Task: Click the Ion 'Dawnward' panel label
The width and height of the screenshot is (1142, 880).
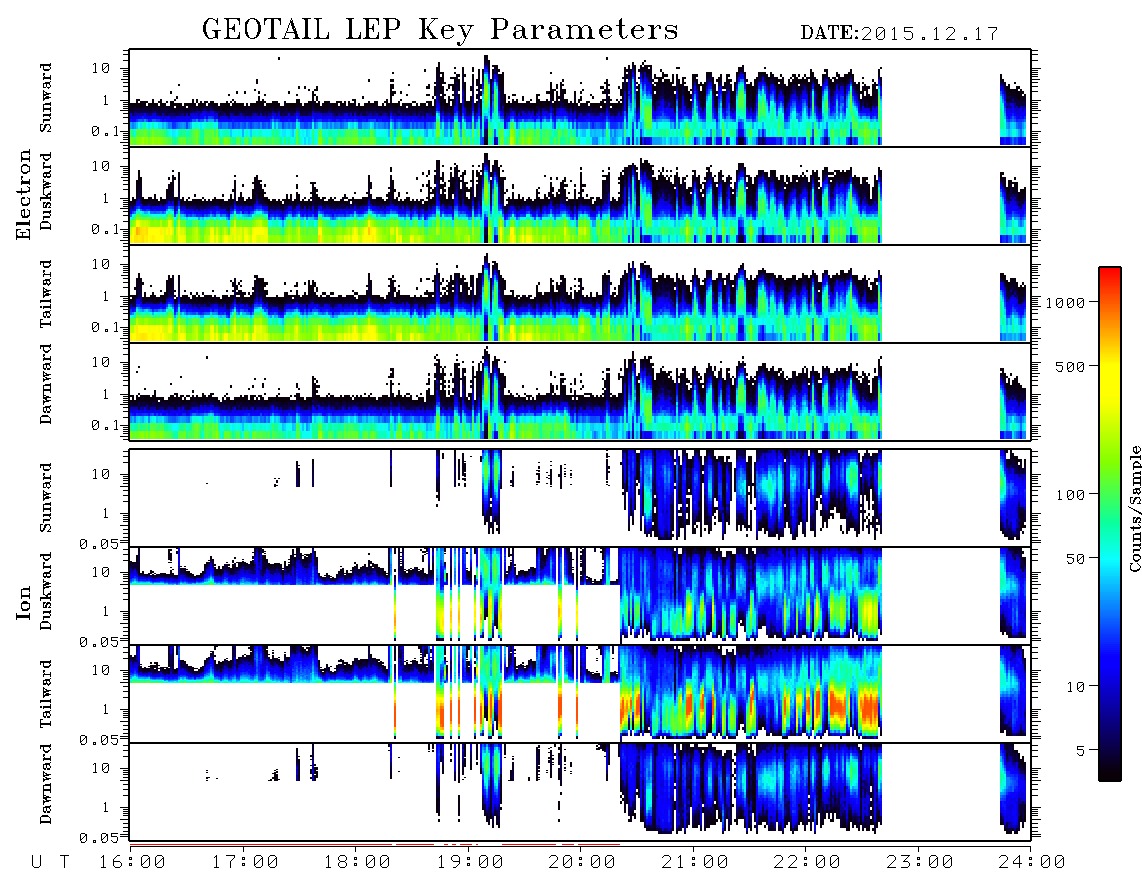Action: click(46, 784)
